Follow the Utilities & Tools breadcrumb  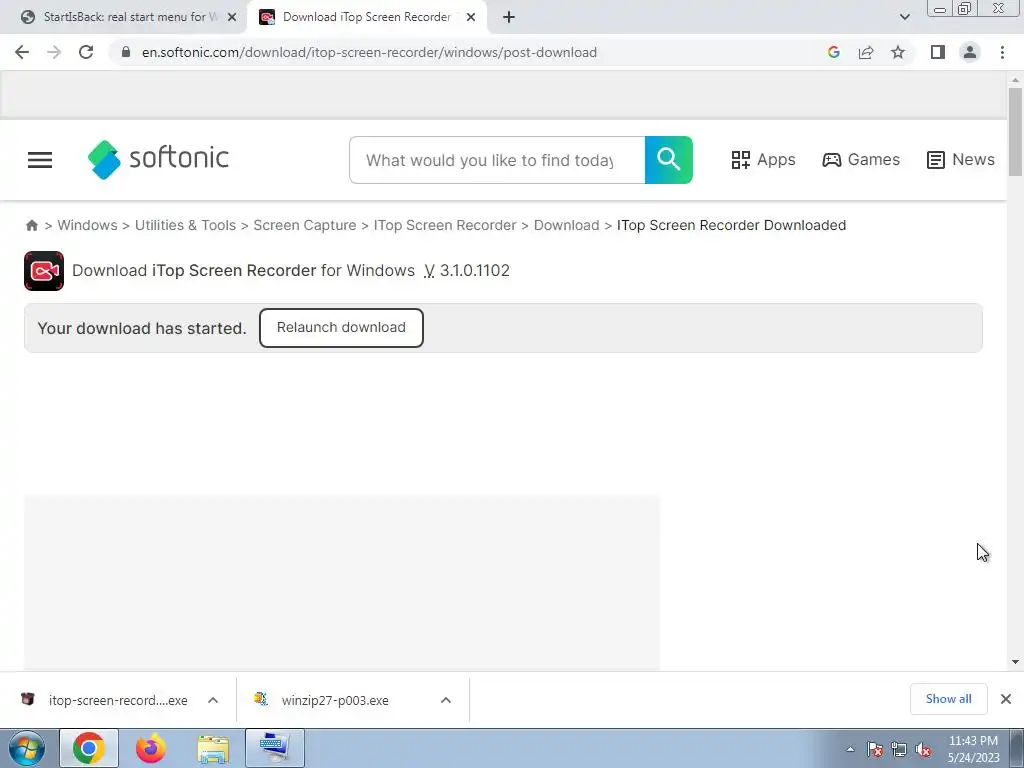(x=185, y=225)
